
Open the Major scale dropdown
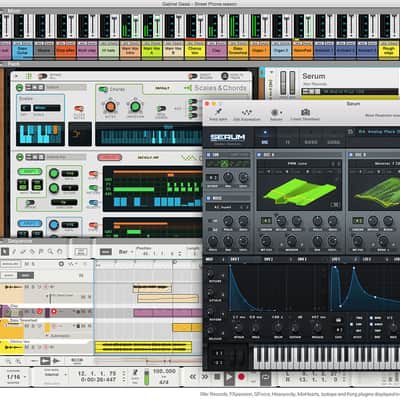pyautogui.click(x=47, y=108)
